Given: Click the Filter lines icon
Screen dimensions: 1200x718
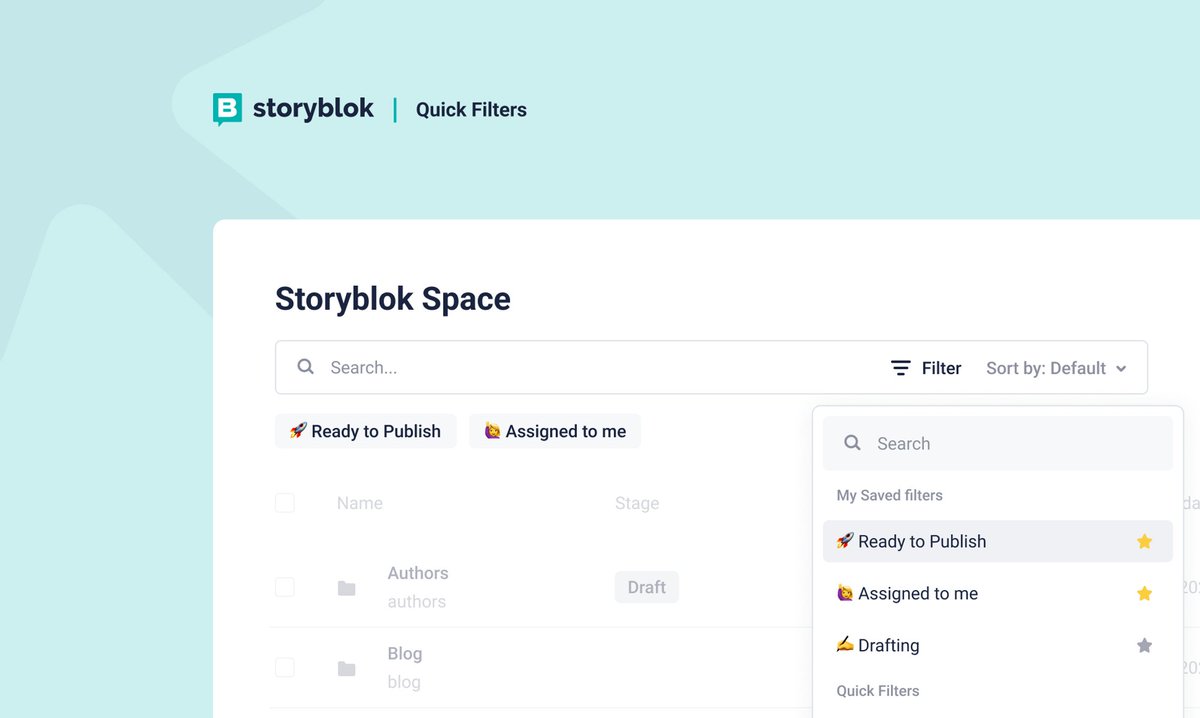Looking at the screenshot, I should tap(901, 368).
